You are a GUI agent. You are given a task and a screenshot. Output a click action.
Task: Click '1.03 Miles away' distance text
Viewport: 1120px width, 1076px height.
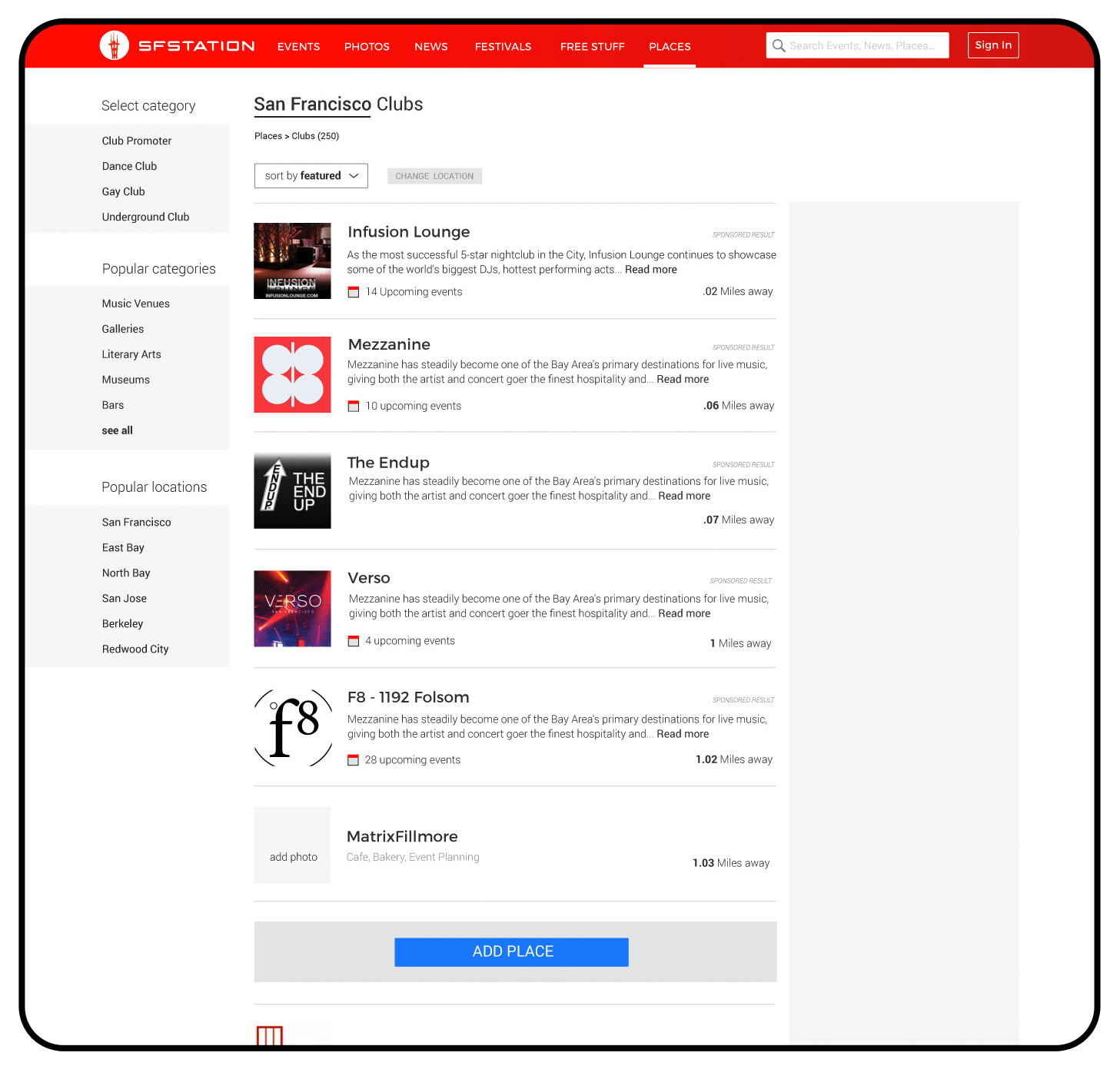pos(731,863)
